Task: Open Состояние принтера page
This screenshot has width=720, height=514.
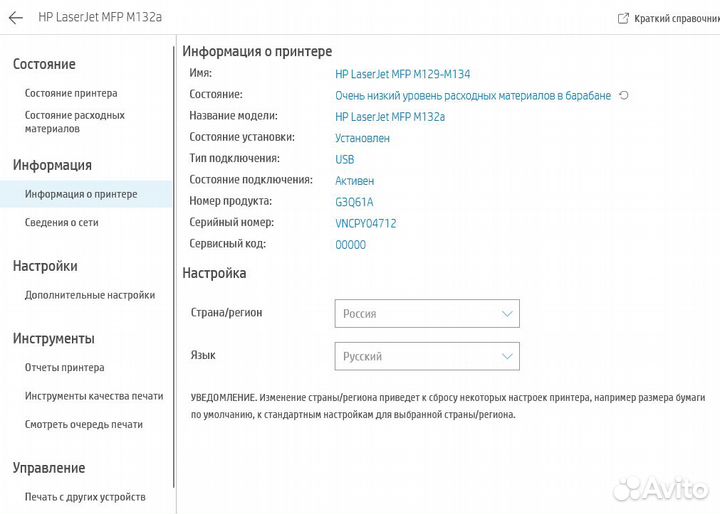Action: click(71, 94)
